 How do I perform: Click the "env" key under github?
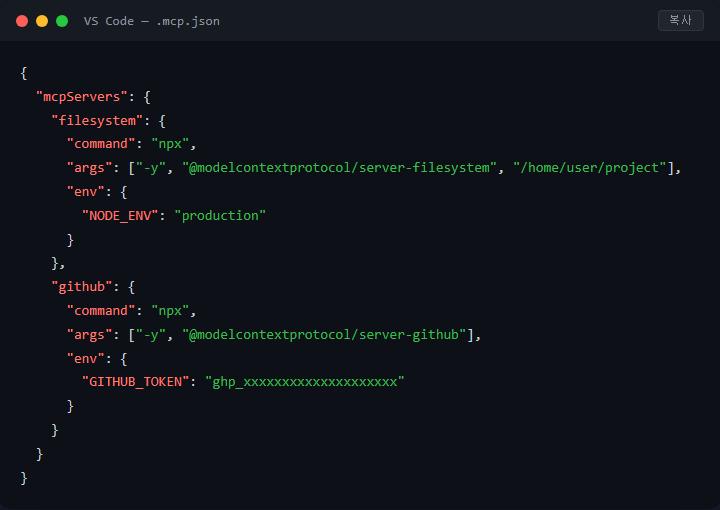click(x=86, y=359)
